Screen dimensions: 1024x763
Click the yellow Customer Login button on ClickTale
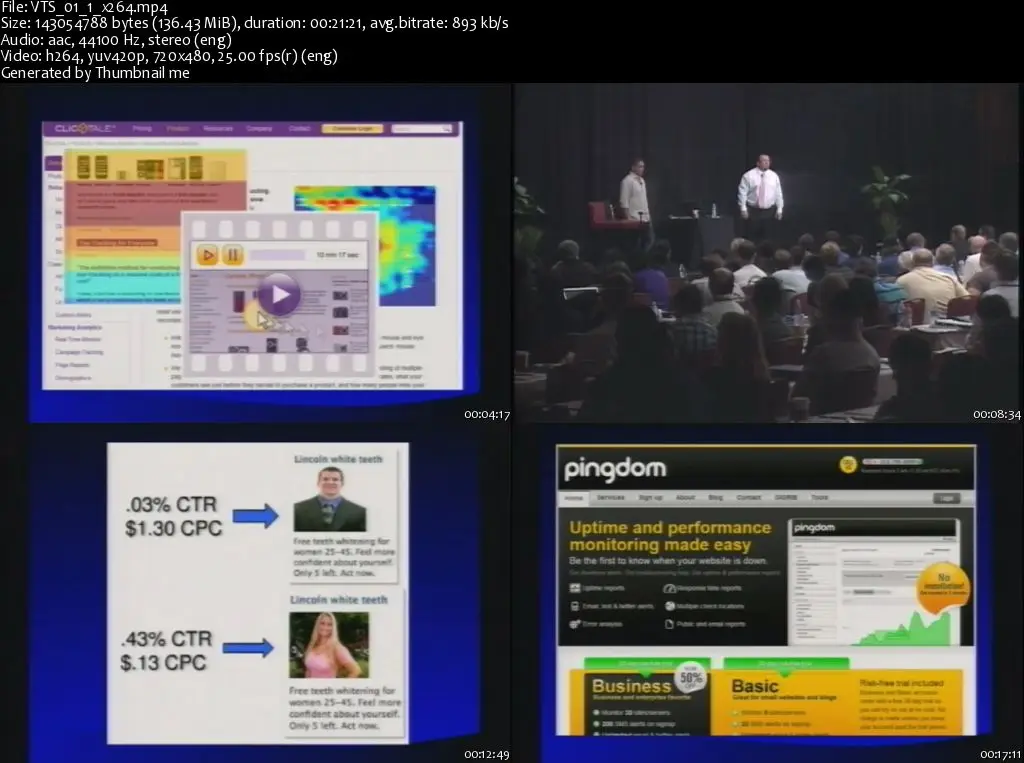352,129
